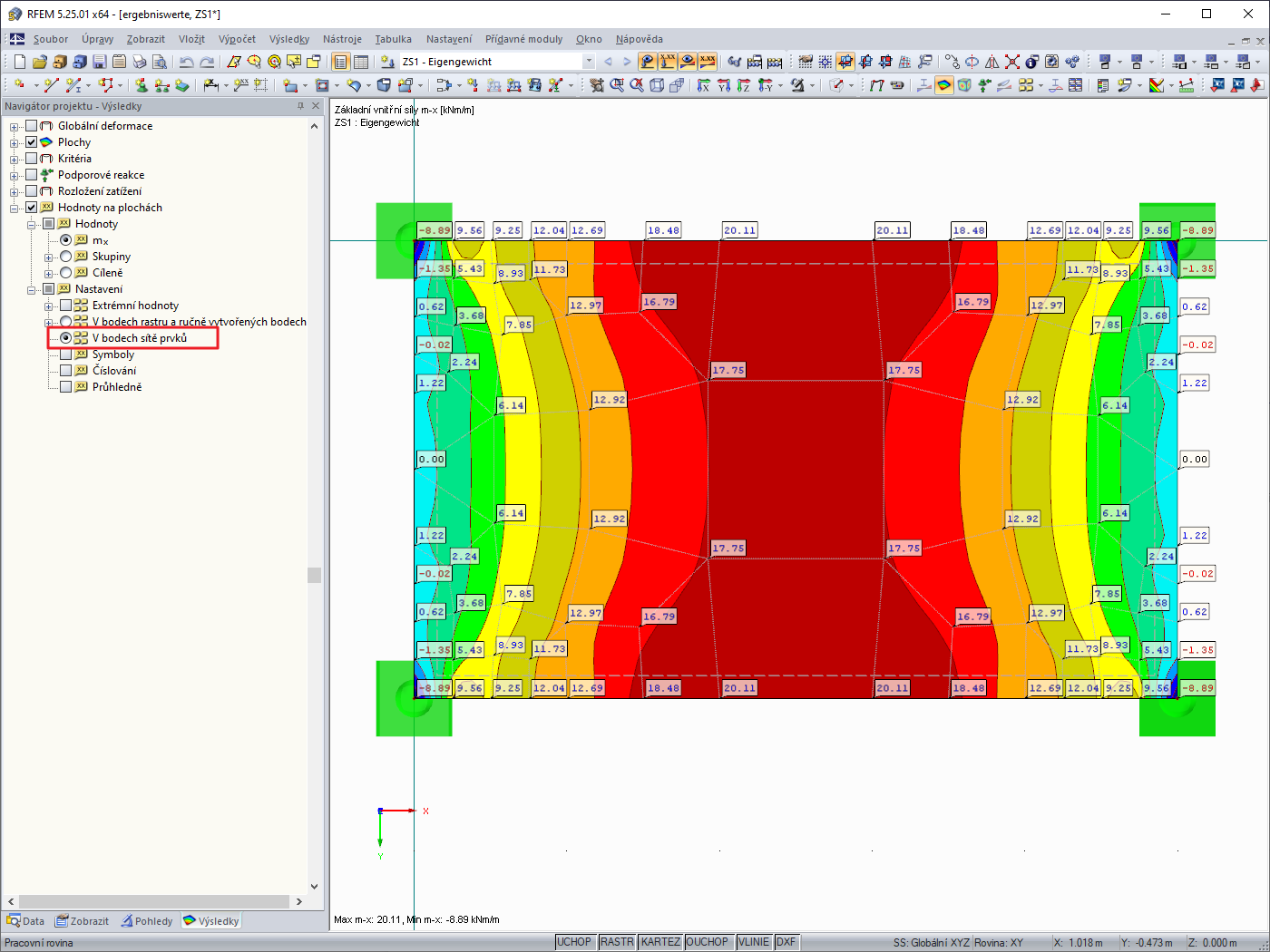Screen dimensions: 1270x952
Task: Toggle the DXF status bar button
Action: [x=786, y=942]
